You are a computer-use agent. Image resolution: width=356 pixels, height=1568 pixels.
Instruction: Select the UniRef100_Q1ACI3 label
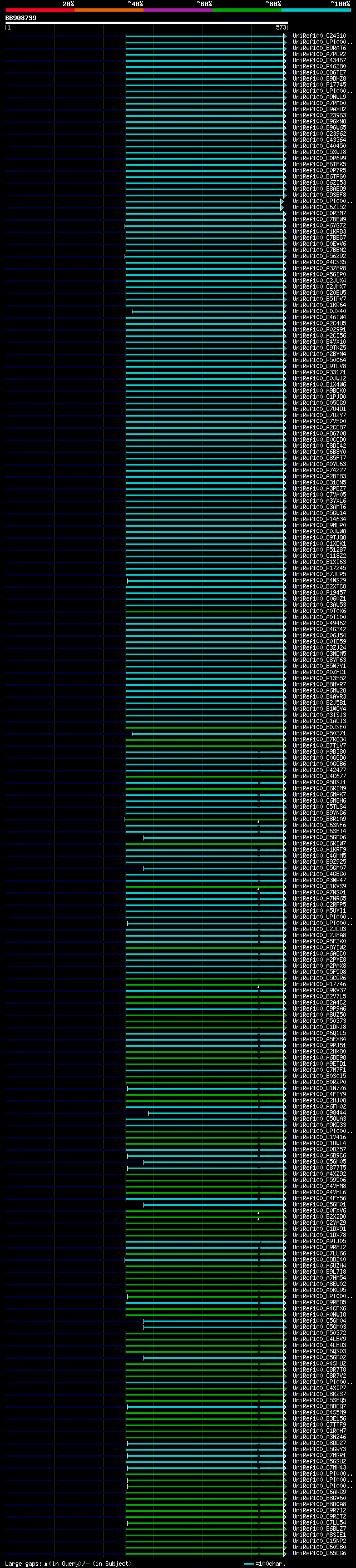[x=319, y=721]
